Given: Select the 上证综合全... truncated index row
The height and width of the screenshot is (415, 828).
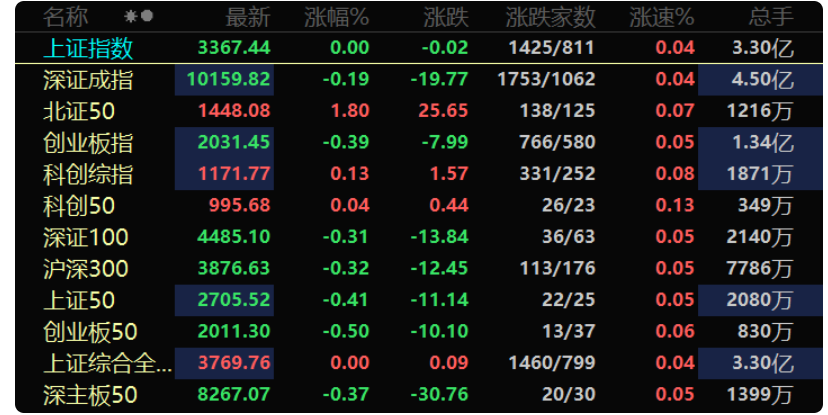Looking at the screenshot, I should click(419, 363).
